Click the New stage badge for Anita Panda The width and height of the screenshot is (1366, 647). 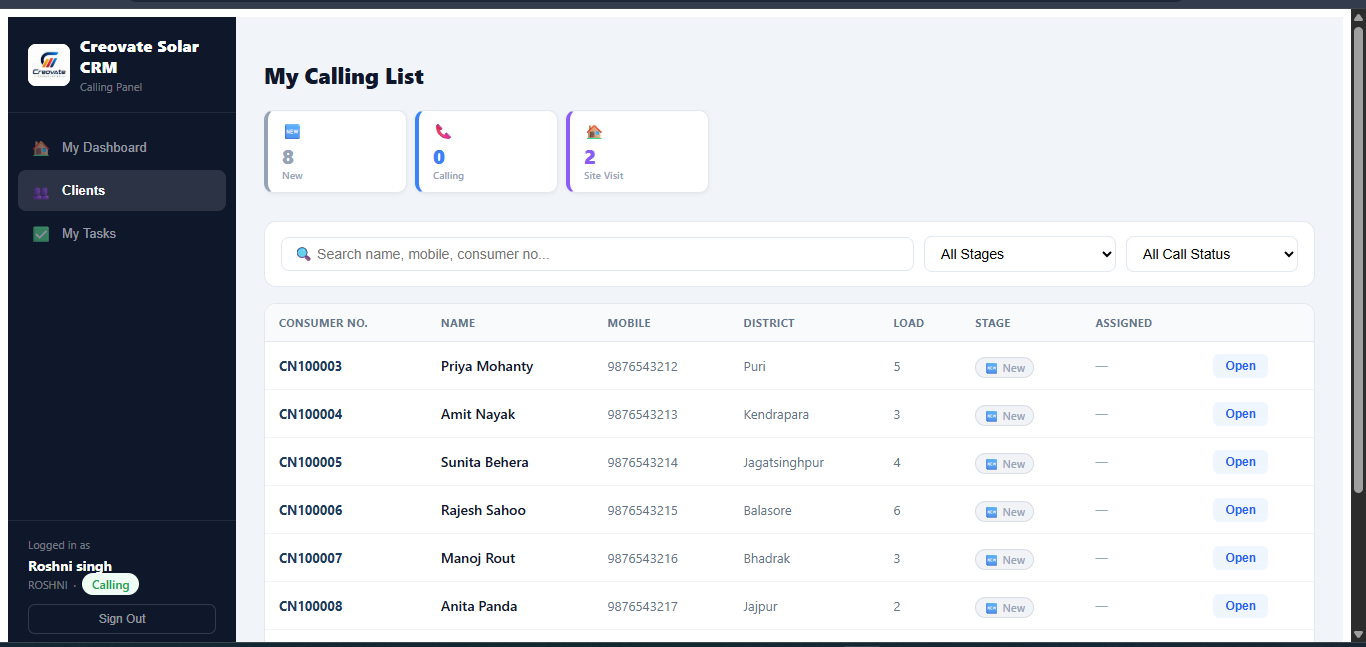click(x=1004, y=608)
